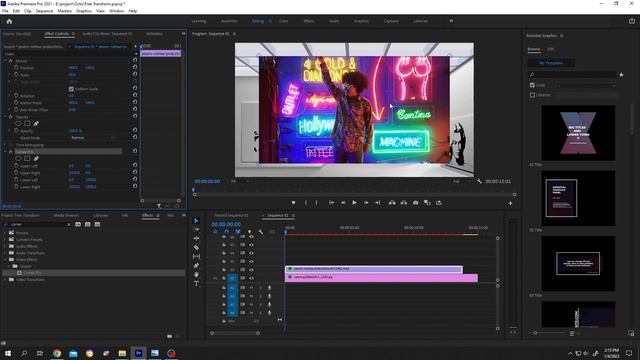This screenshot has height=360, width=640.
Task: Select the Hand tool
Action: tap(196, 274)
